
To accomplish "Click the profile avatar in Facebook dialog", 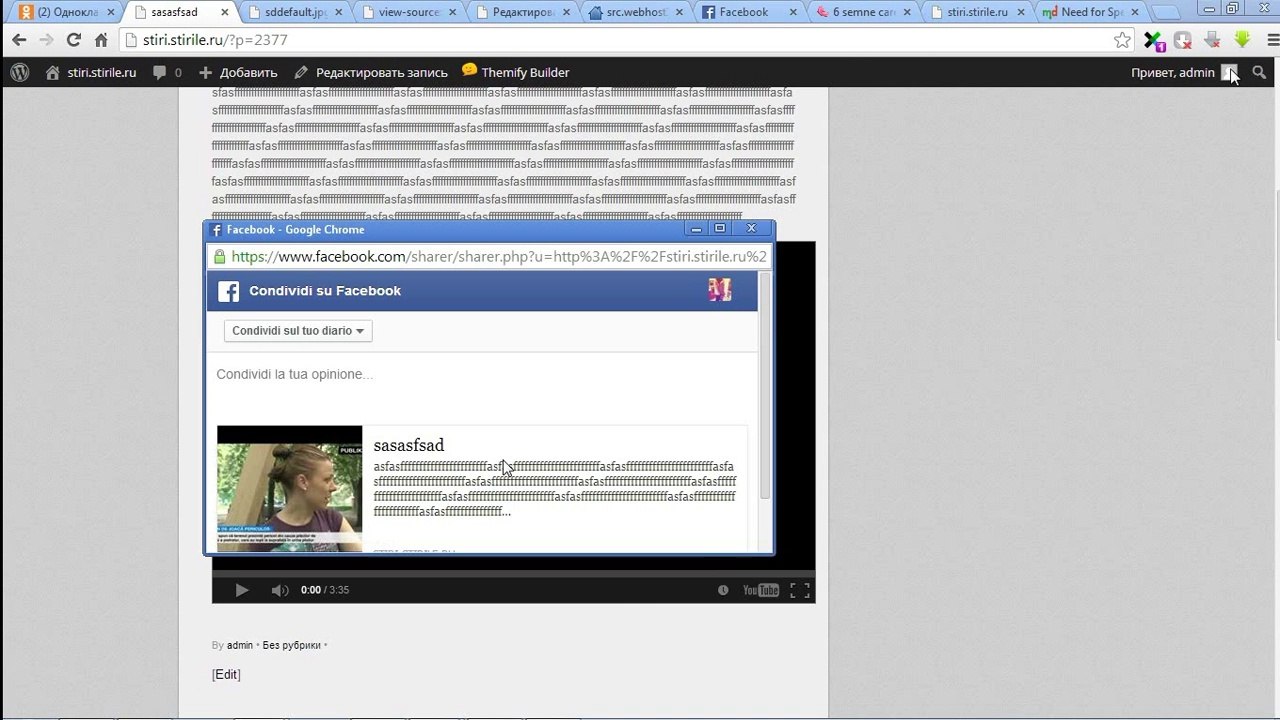I will pyautogui.click(x=720, y=290).
